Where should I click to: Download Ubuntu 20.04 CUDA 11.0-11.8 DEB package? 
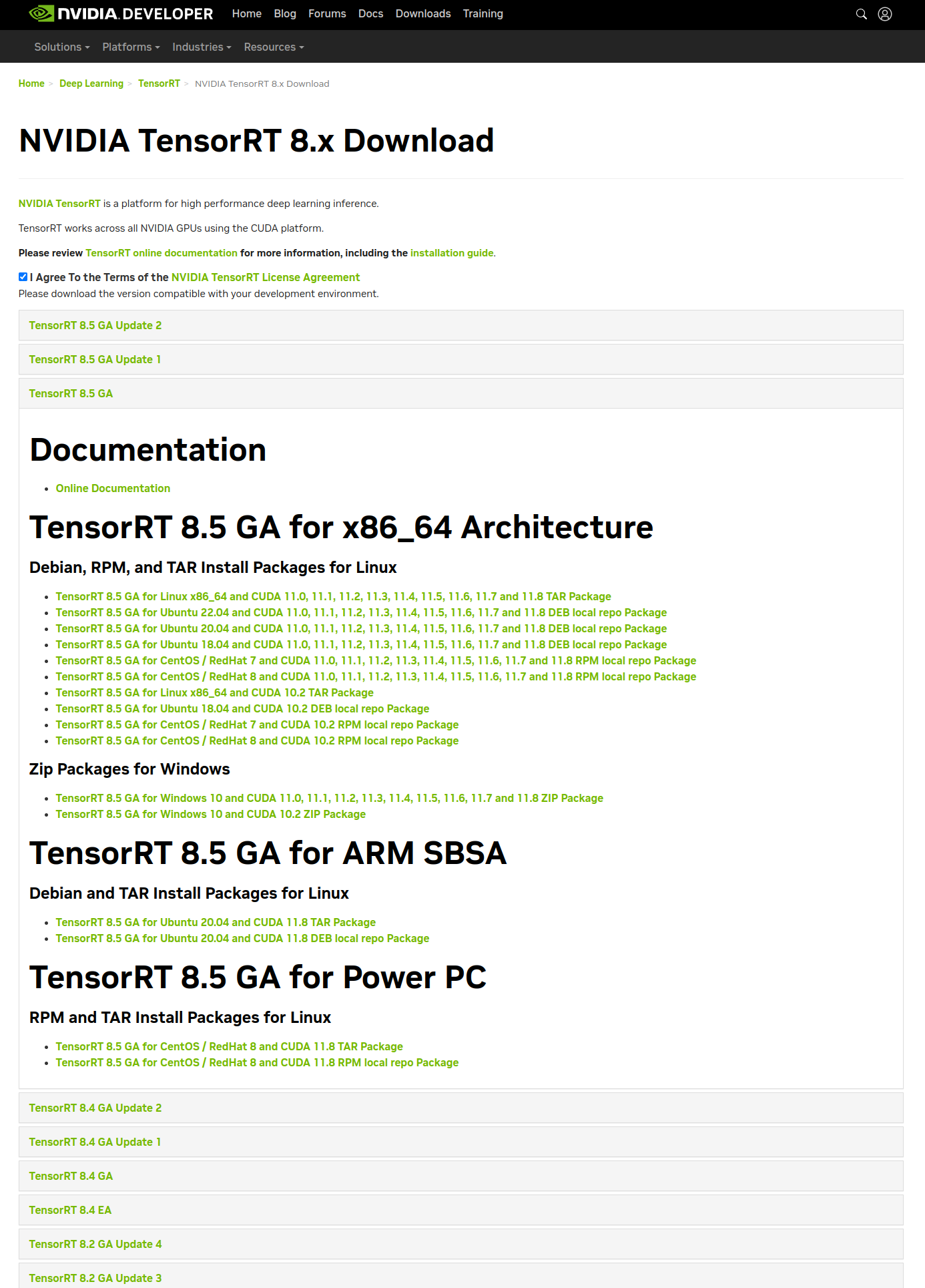point(361,628)
